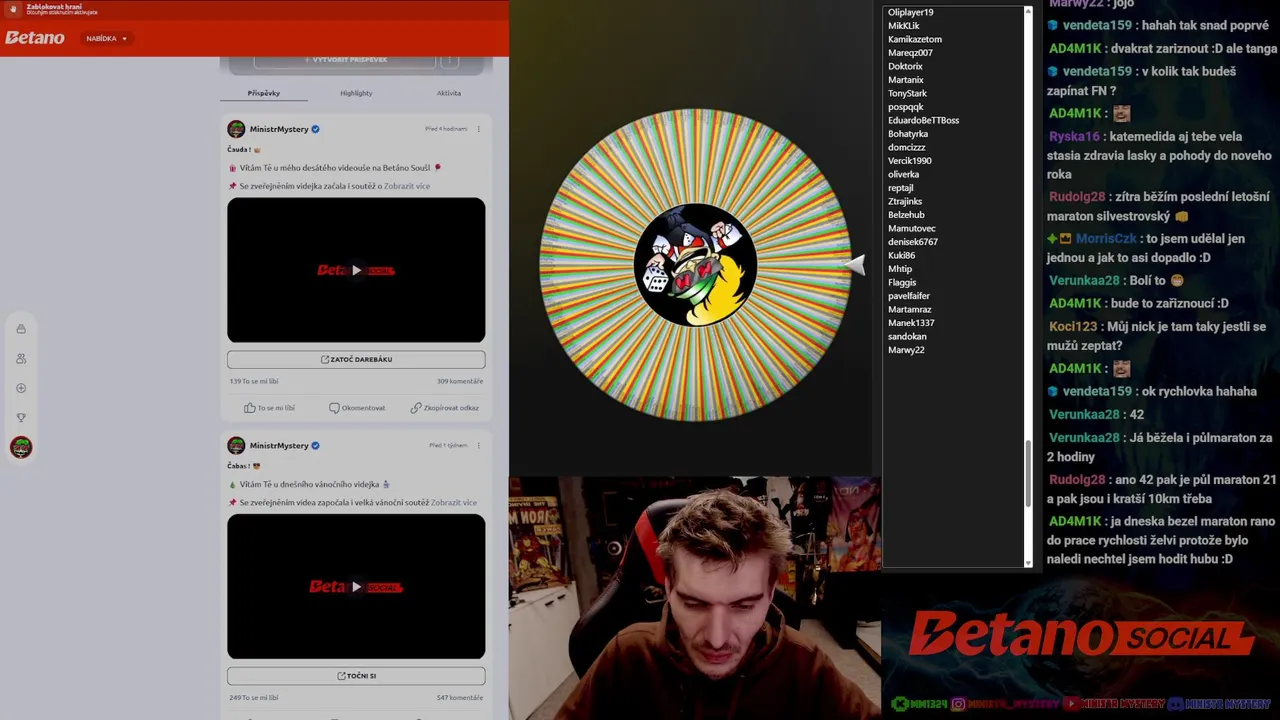Spin the wheel by clicking its center image
The image size is (1280, 720).
point(695,265)
